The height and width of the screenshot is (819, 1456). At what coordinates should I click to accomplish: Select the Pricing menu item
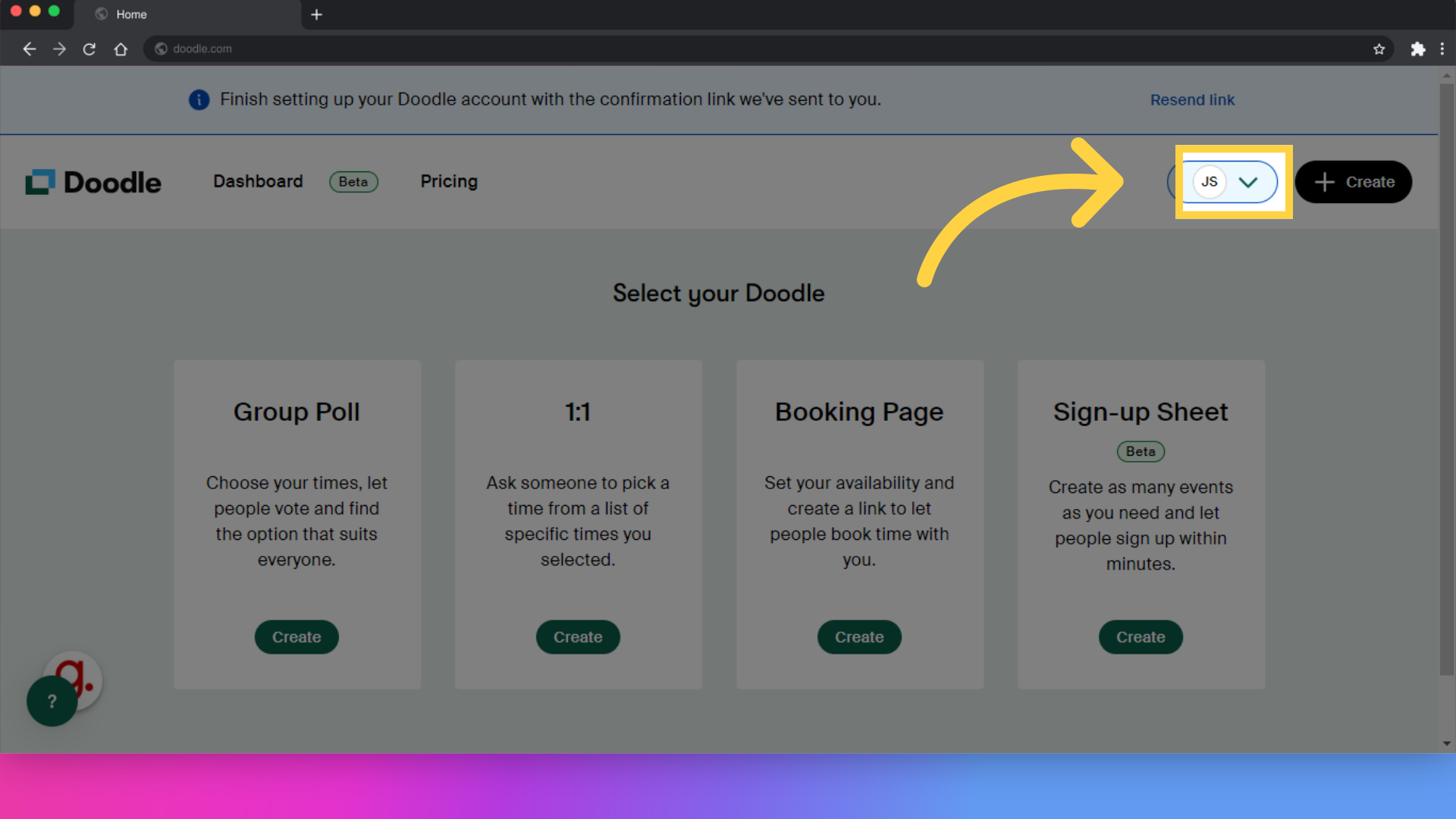(449, 181)
